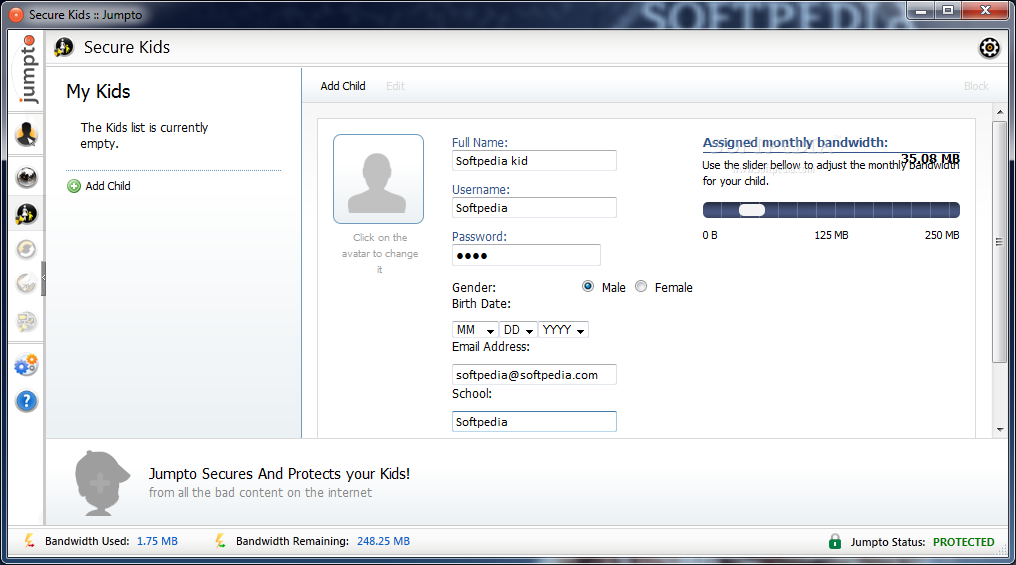Collapse the sidebar with the small arrow handle
Image resolution: width=1016 pixels, height=565 pixels.
tap(43, 278)
